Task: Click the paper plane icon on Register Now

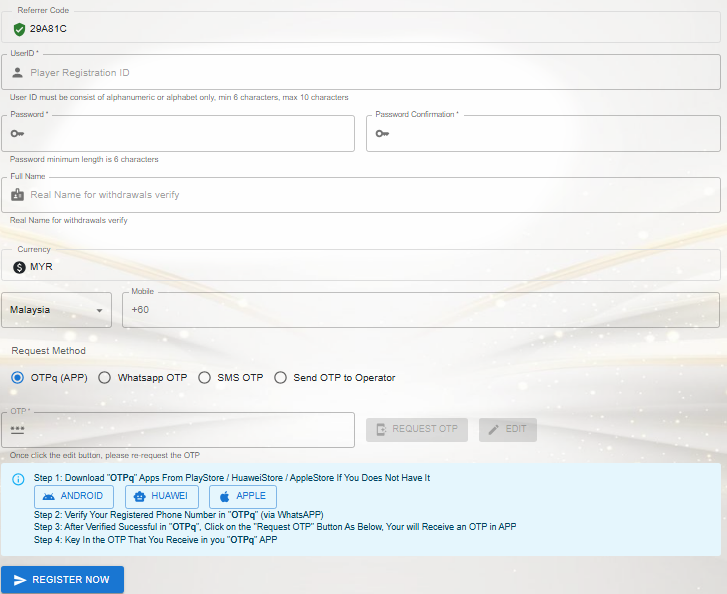Action: [x=20, y=580]
